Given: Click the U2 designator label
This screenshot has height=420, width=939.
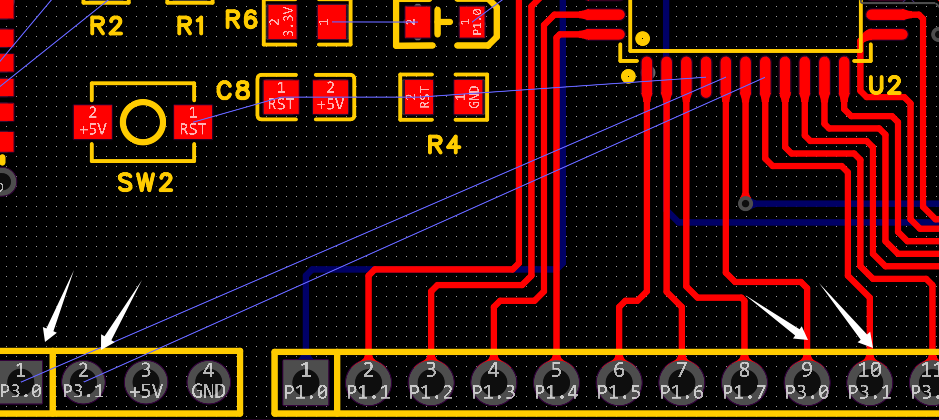Looking at the screenshot, I should click(884, 86).
